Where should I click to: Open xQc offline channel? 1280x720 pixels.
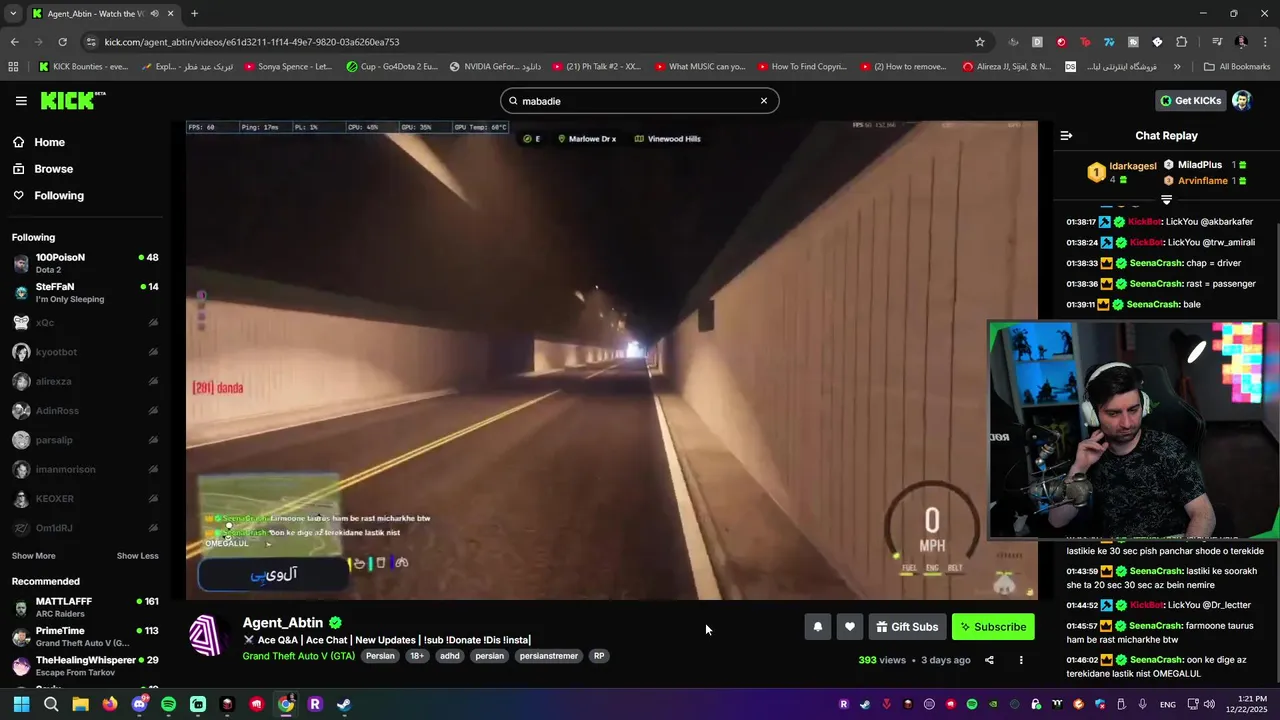(85, 323)
